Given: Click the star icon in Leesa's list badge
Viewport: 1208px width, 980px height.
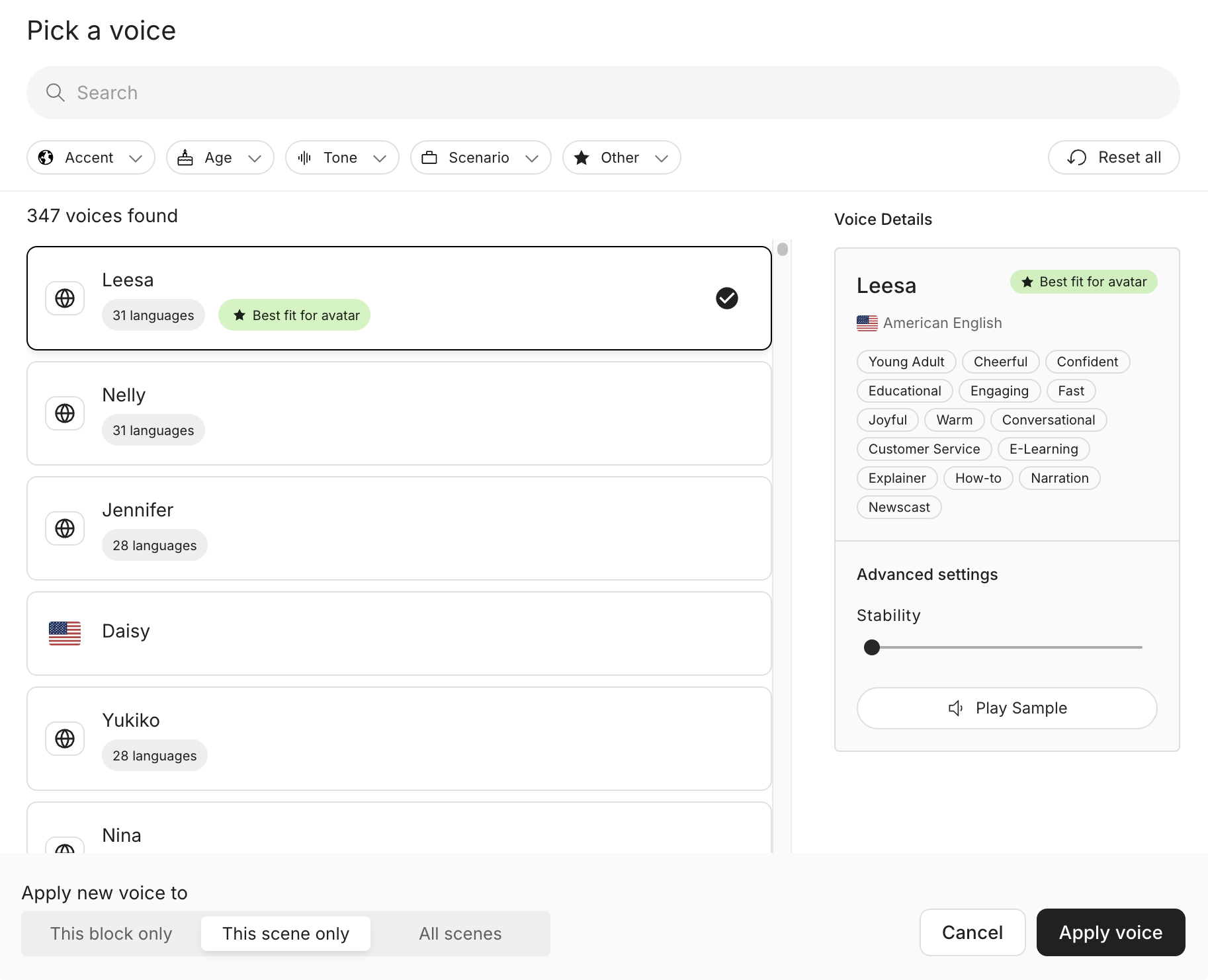Looking at the screenshot, I should (239, 315).
